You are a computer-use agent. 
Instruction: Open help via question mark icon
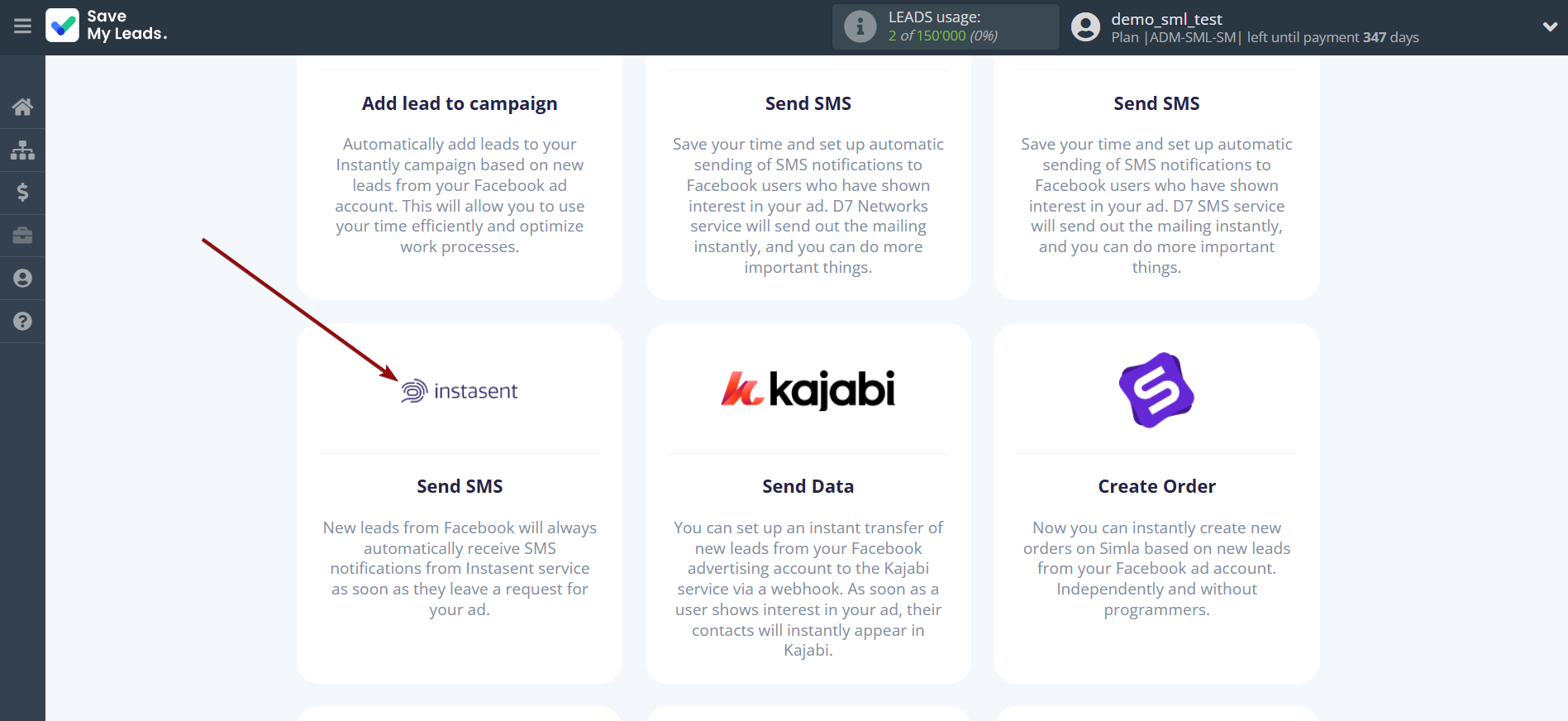22,322
